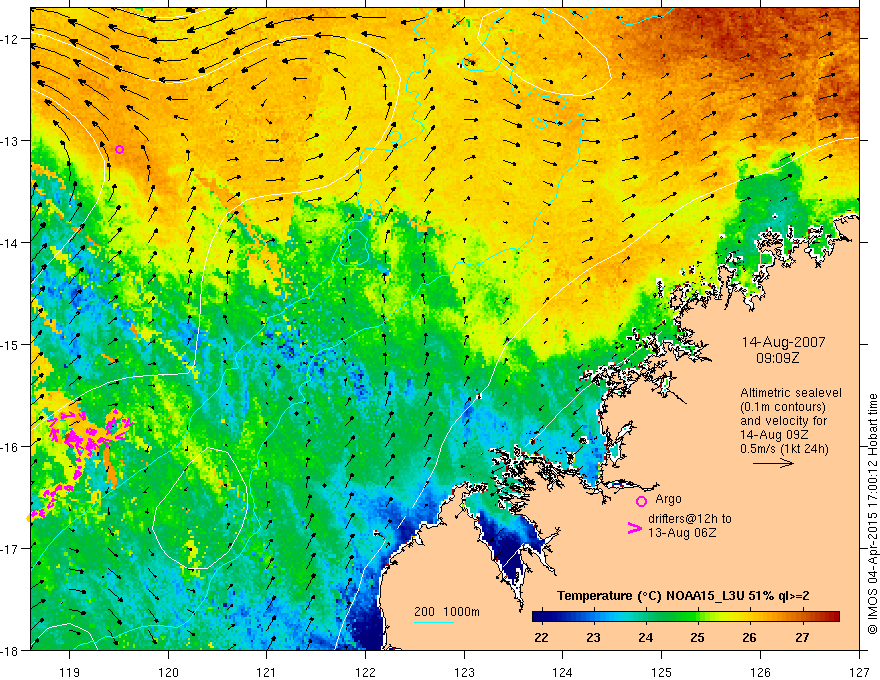880x680 pixels.
Task: Click the IMOS copyright timestamp text
Action: click(872, 513)
